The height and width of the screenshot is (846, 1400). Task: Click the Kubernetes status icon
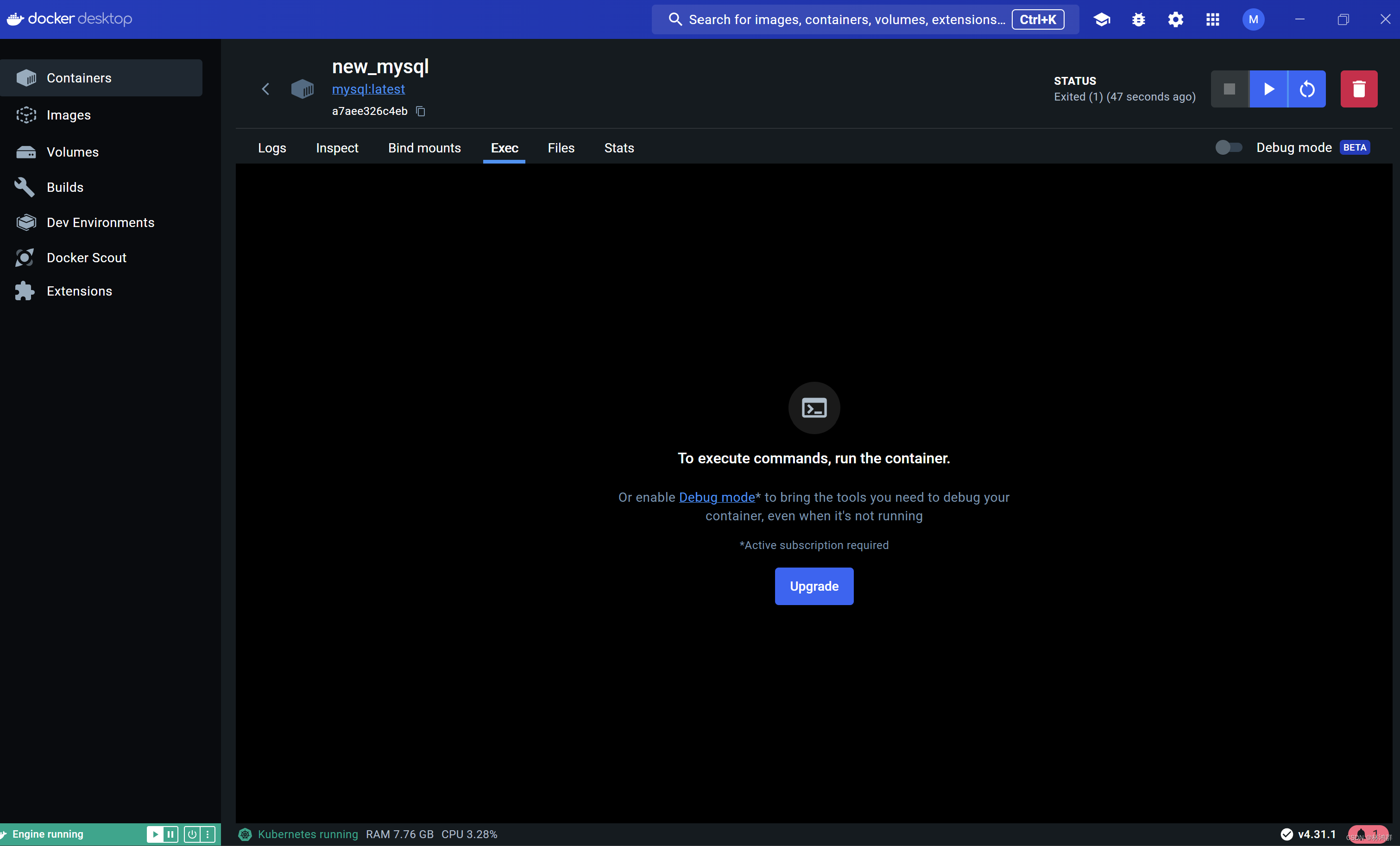245,834
